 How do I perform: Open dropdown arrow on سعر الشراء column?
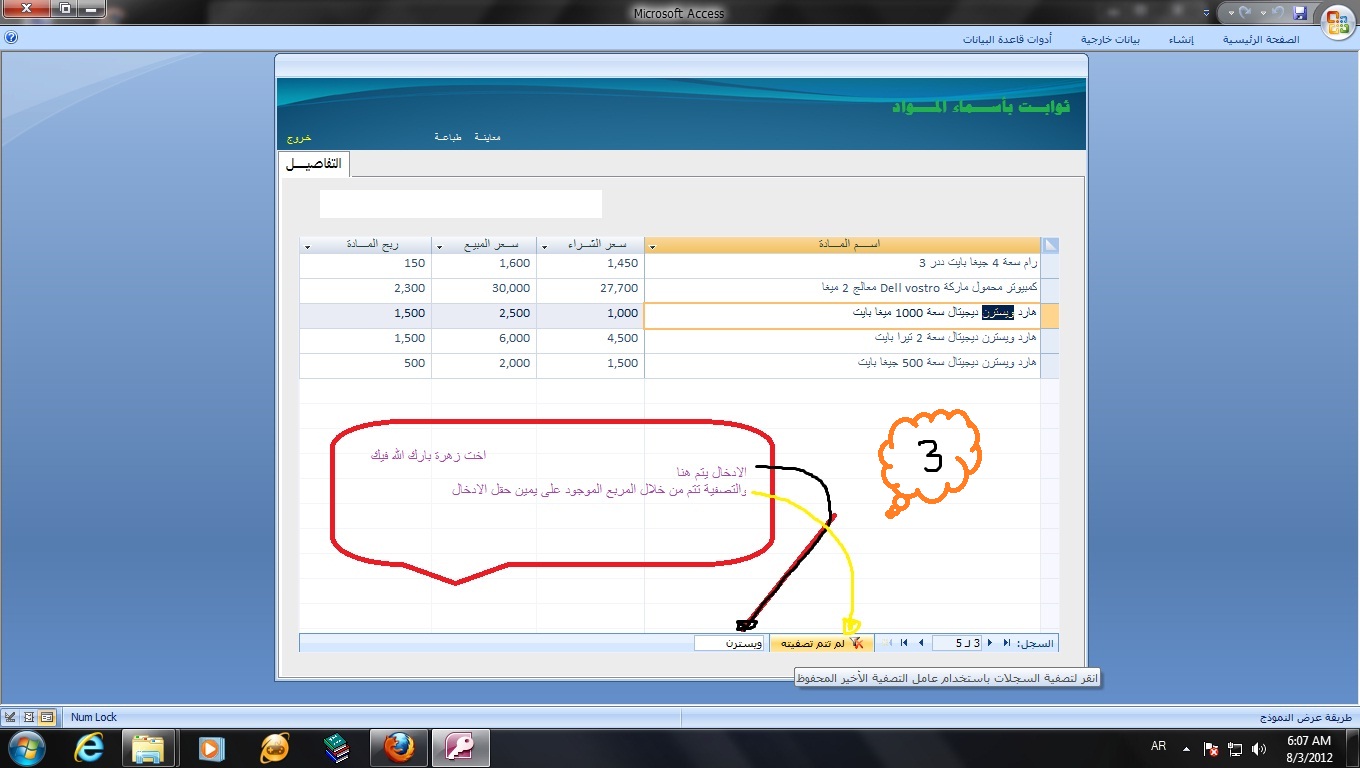(x=544, y=246)
